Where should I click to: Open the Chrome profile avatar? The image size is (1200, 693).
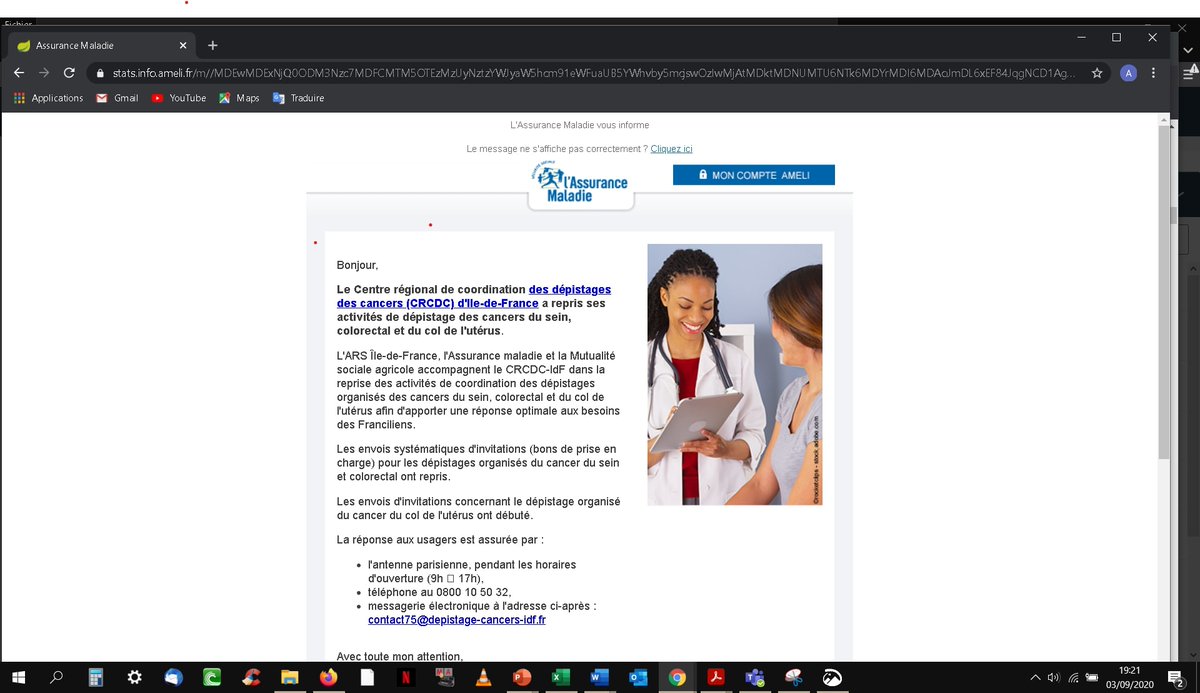click(x=1128, y=73)
